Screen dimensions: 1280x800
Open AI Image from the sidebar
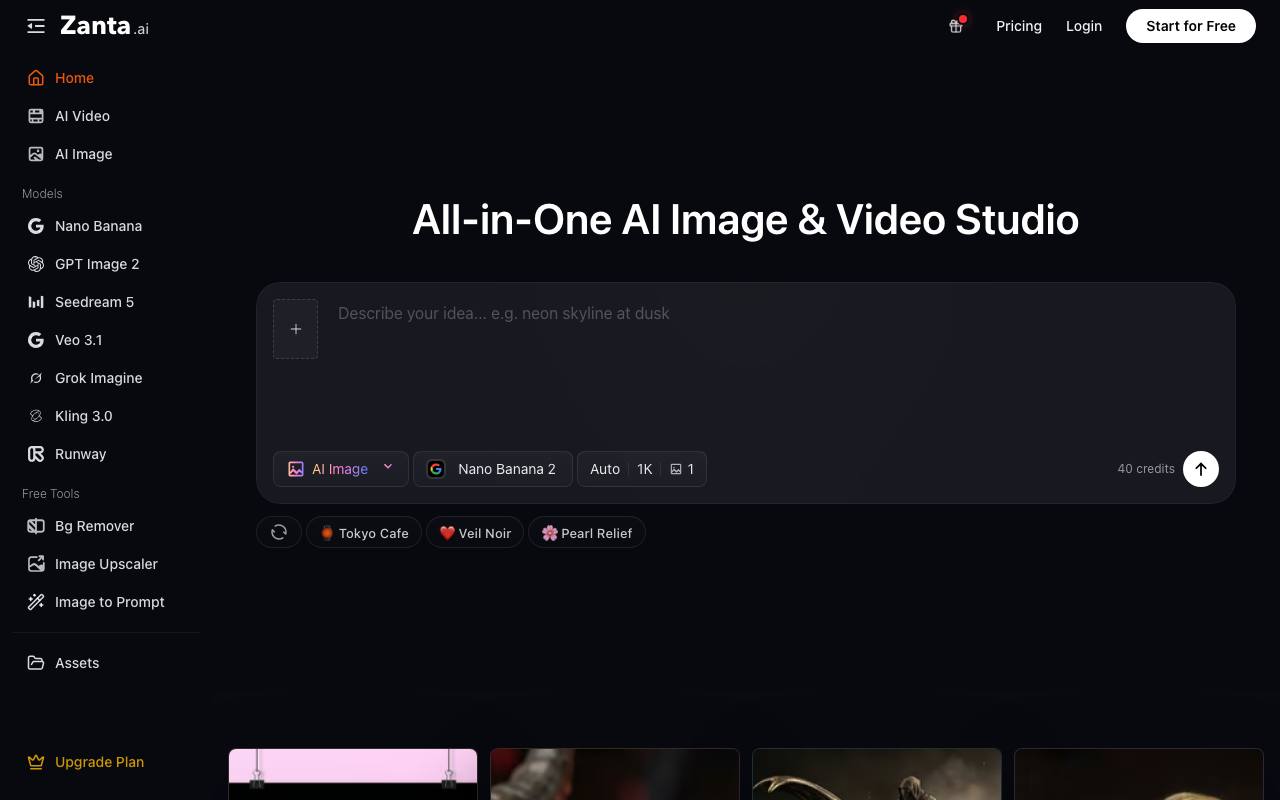pos(106,154)
